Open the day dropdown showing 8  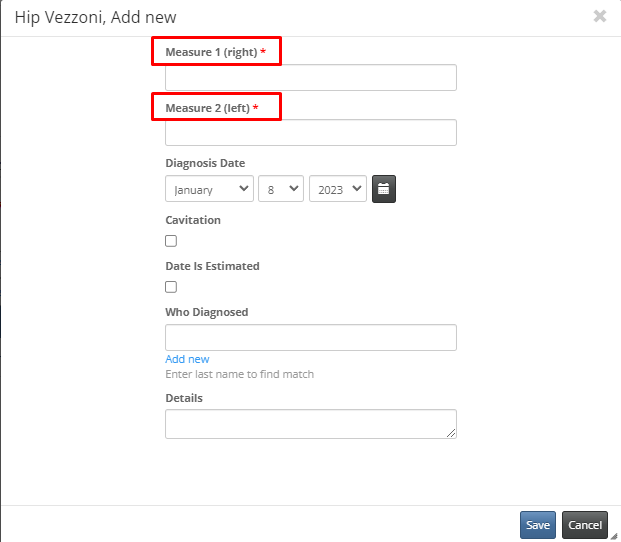pyautogui.click(x=281, y=189)
